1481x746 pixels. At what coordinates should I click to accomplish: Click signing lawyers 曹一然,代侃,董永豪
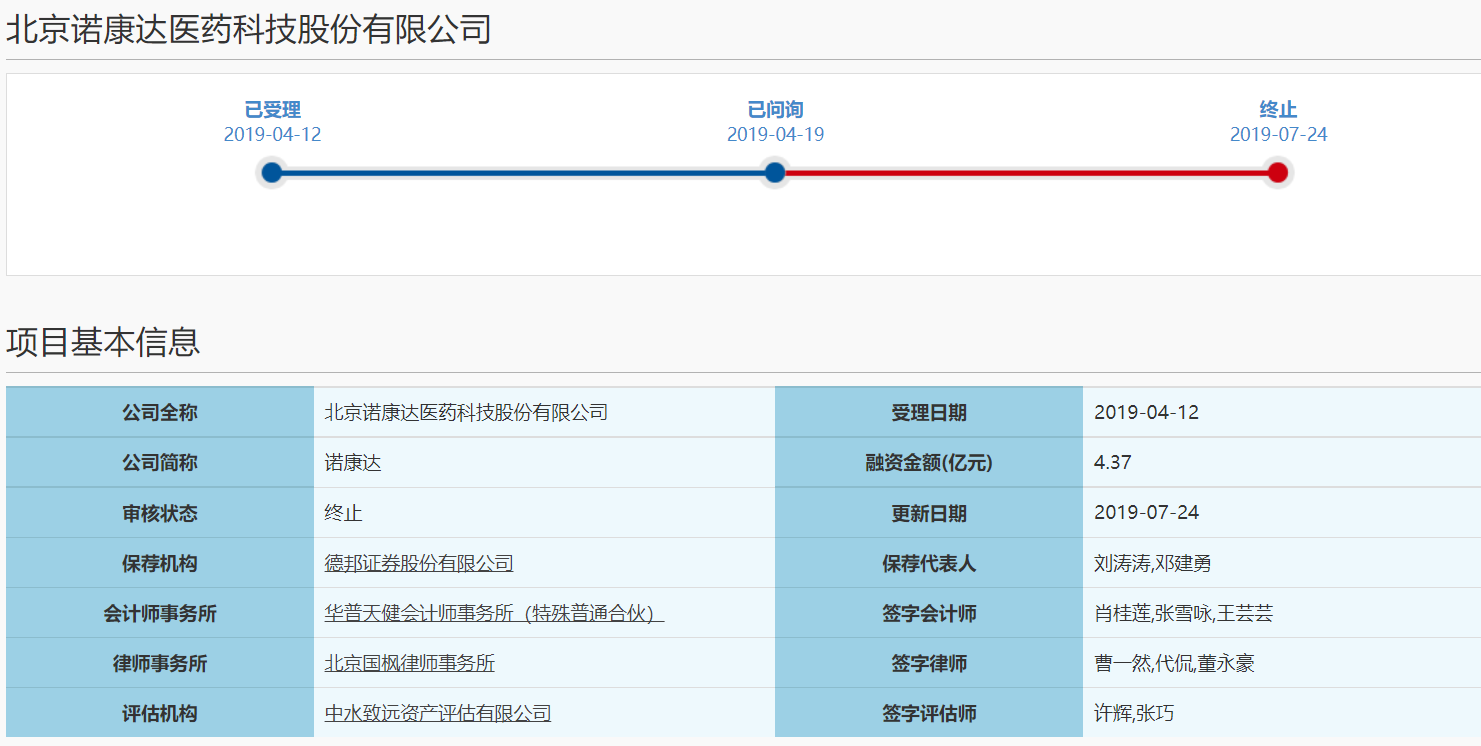tap(1174, 663)
